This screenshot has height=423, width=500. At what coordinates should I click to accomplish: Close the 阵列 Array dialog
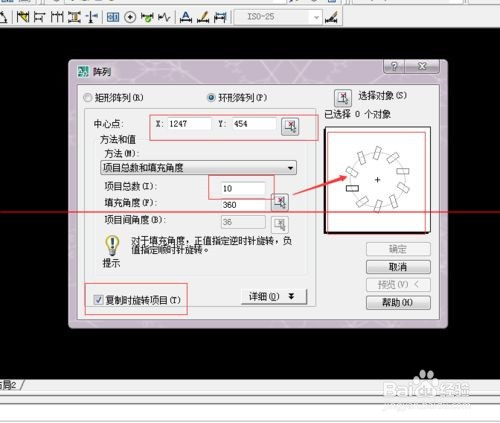click(422, 66)
